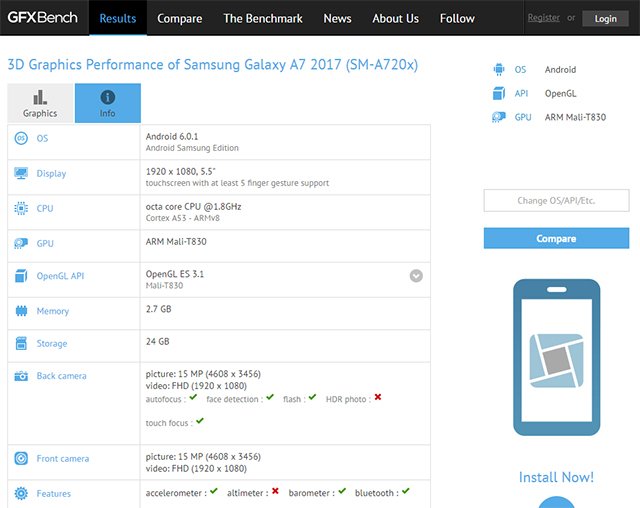
Task: Expand the OpenGL API details arrow
Action: click(x=416, y=276)
